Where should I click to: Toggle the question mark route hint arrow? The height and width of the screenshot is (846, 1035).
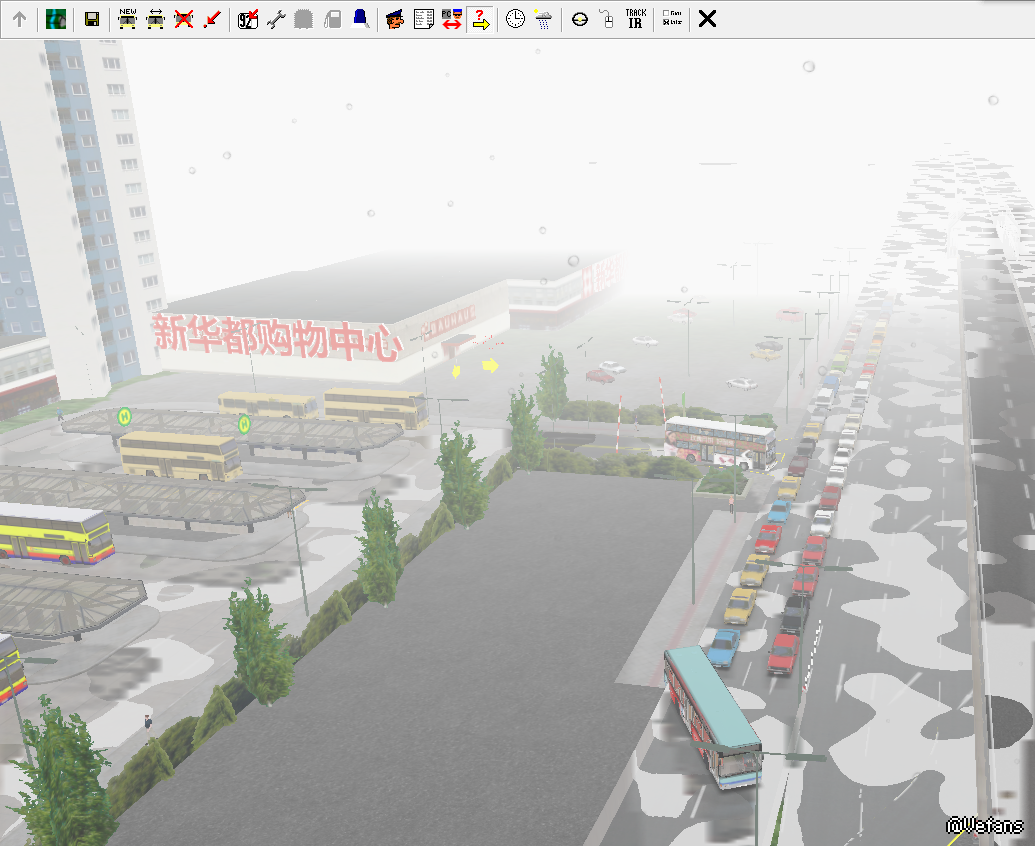[480, 19]
